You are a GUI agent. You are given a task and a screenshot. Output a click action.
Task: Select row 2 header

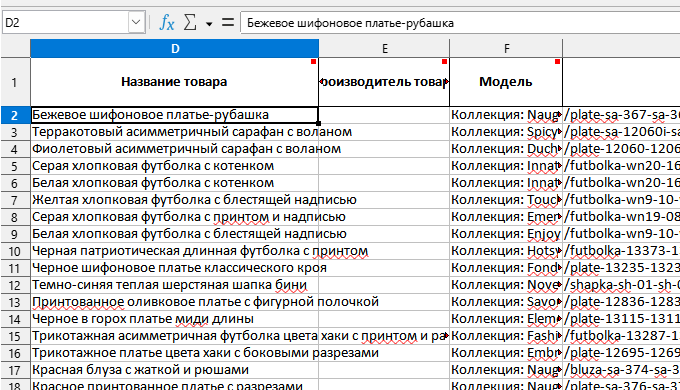14,115
